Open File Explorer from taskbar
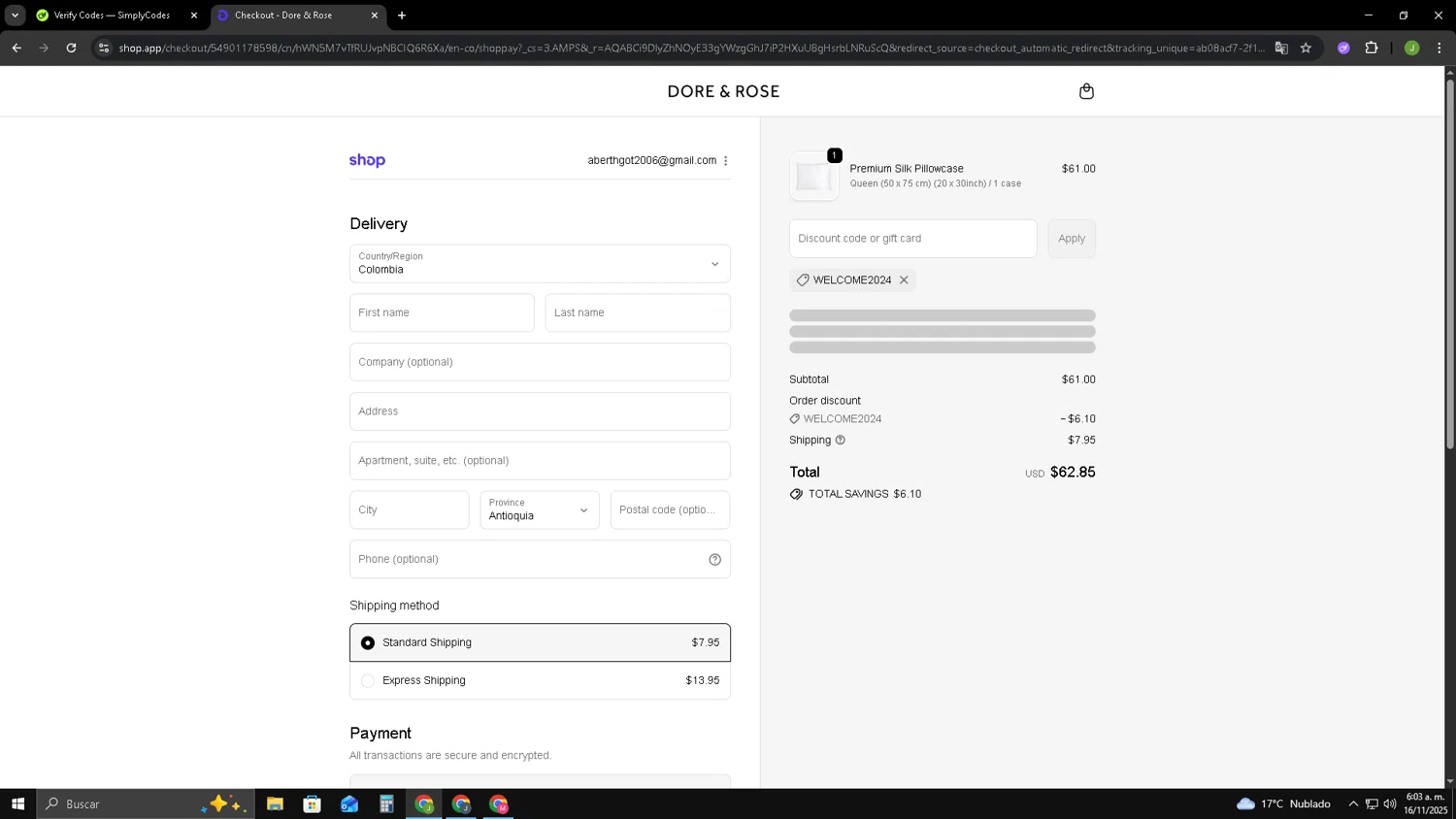The image size is (1456, 819). coord(275,803)
